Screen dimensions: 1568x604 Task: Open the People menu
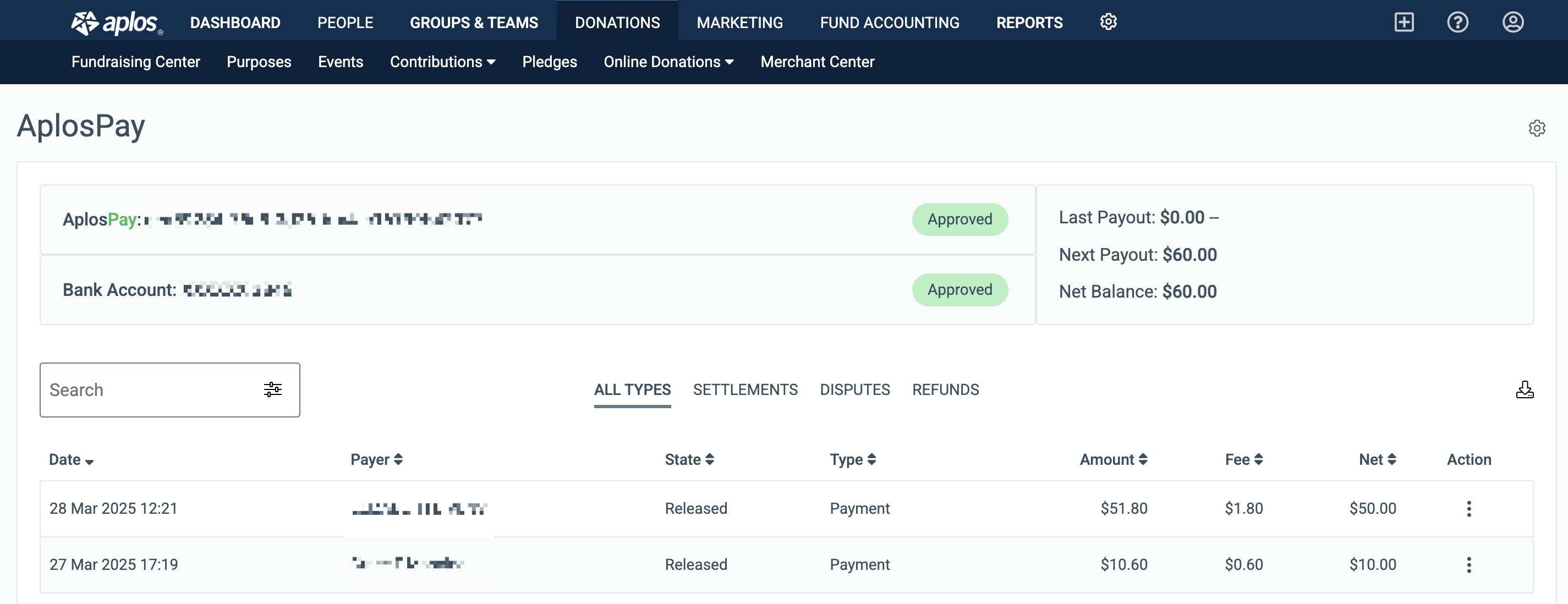click(345, 23)
